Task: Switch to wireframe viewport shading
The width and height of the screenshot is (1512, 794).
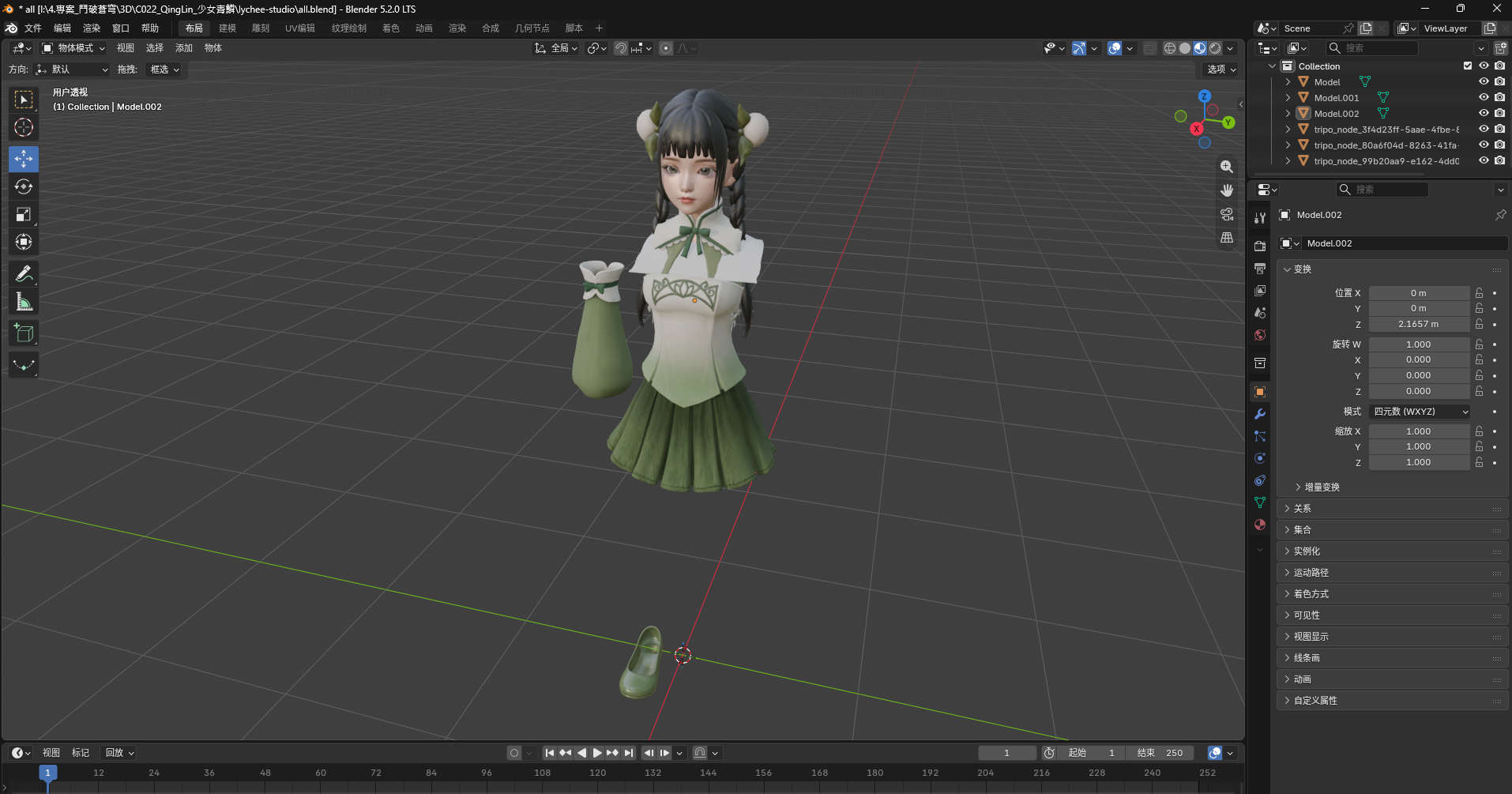Action: 1170,48
